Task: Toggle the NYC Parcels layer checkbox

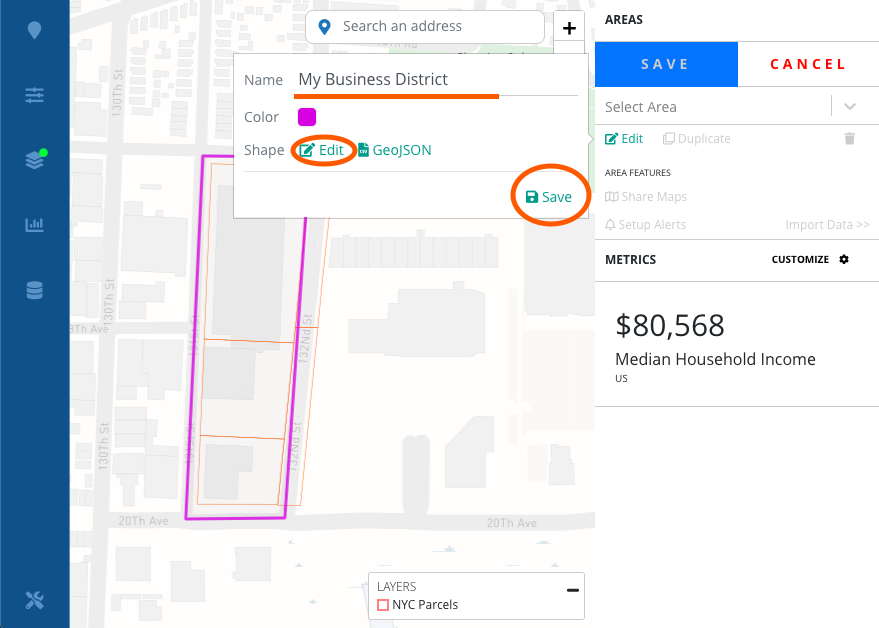Action: 383,604
